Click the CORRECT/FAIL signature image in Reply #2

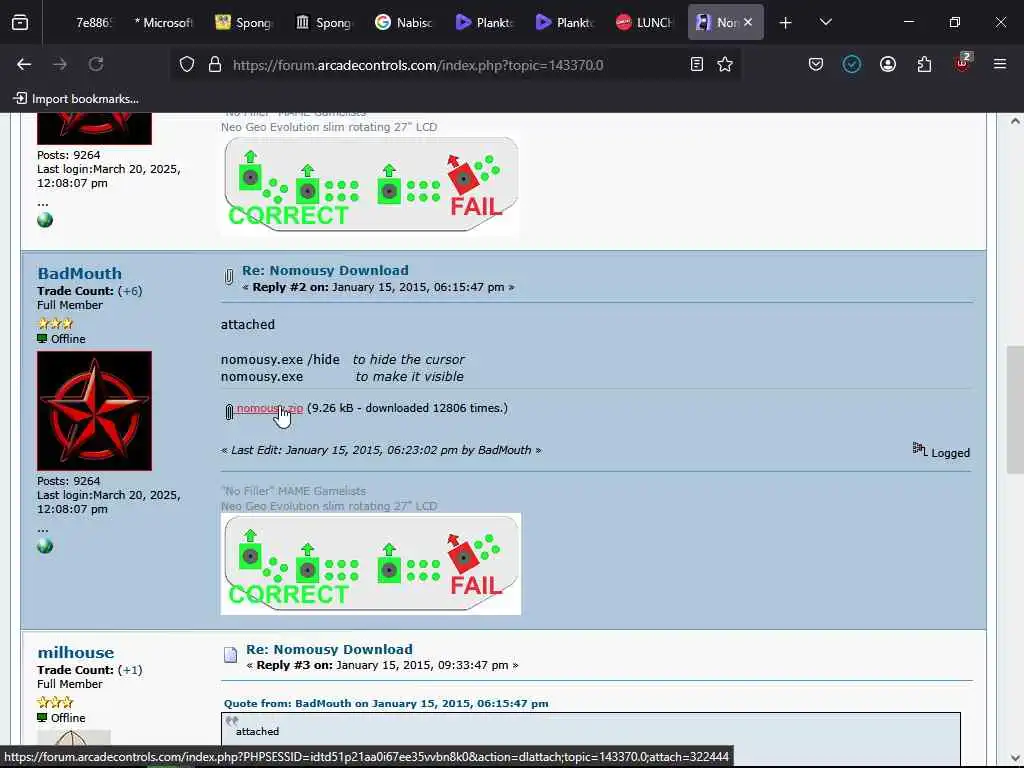point(371,564)
